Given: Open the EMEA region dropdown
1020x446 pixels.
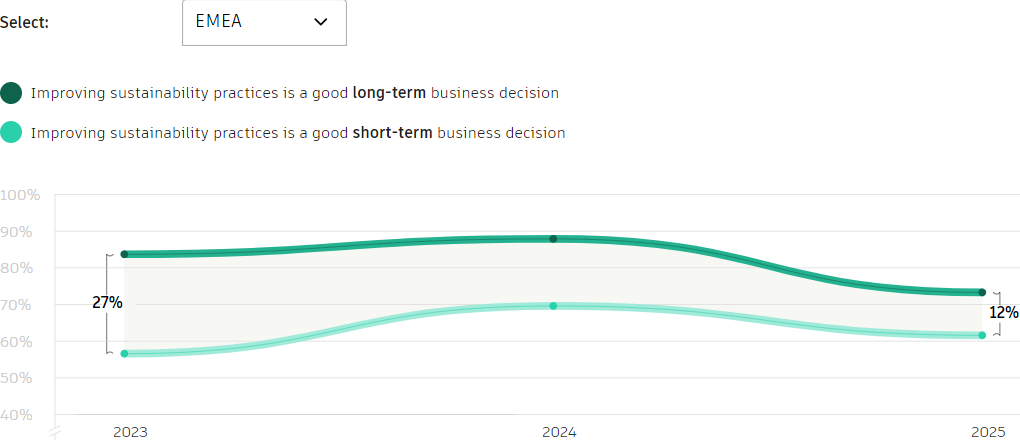Looking at the screenshot, I should [x=264, y=22].
